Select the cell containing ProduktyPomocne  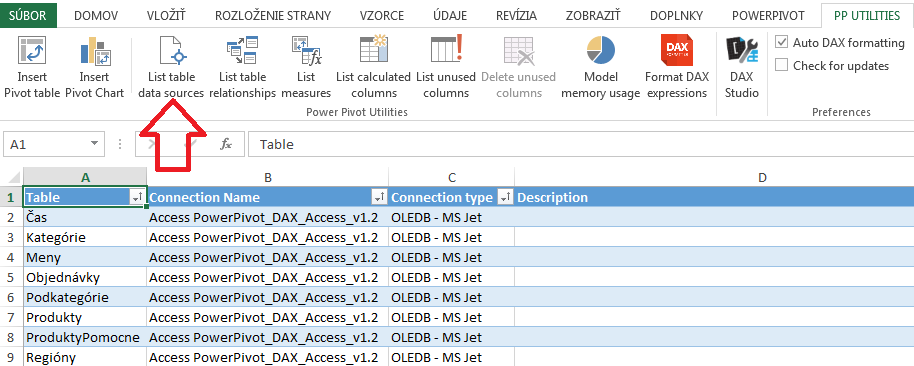[x=85, y=337]
